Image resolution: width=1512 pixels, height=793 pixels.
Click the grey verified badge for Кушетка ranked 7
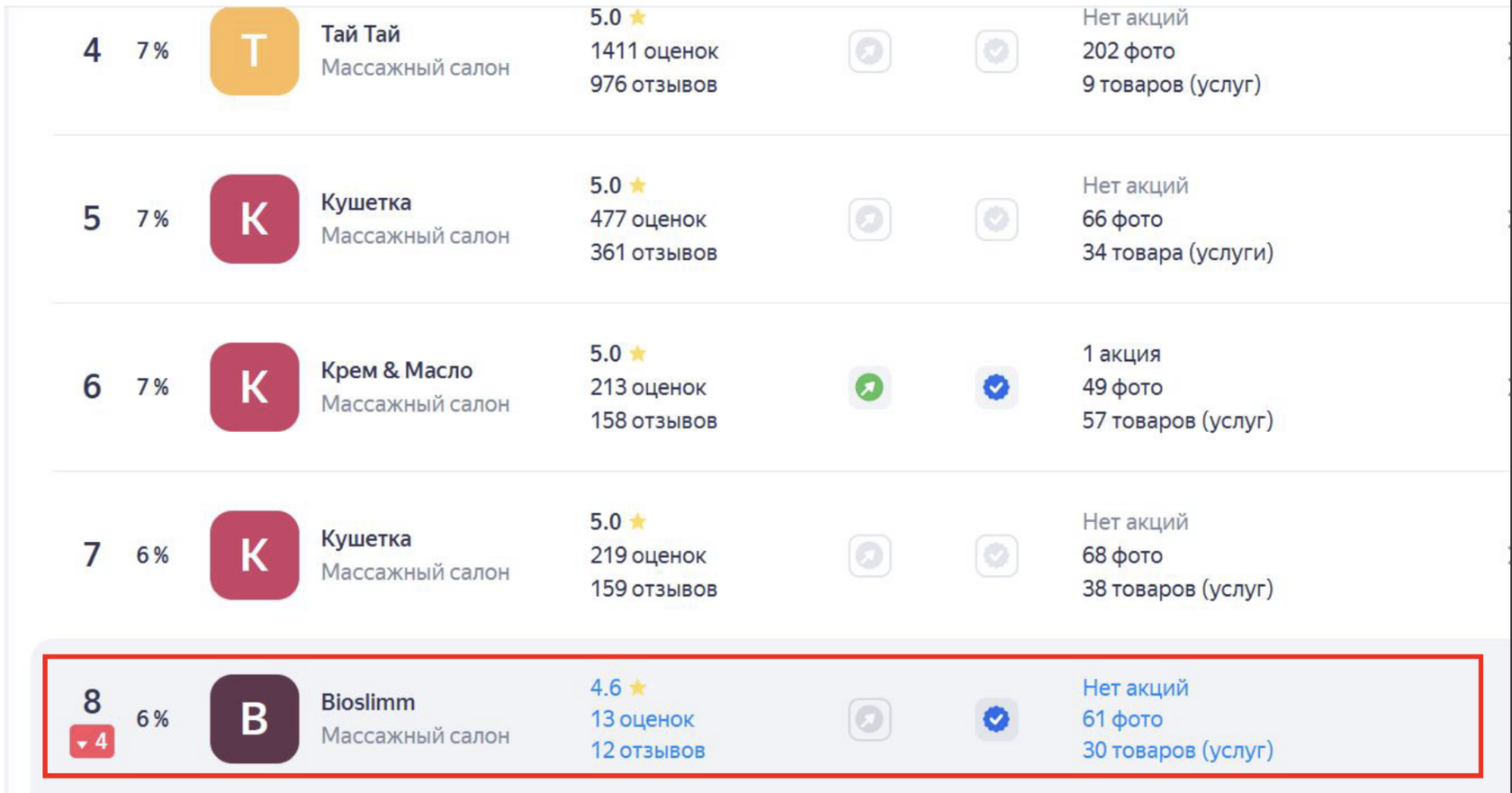(996, 555)
